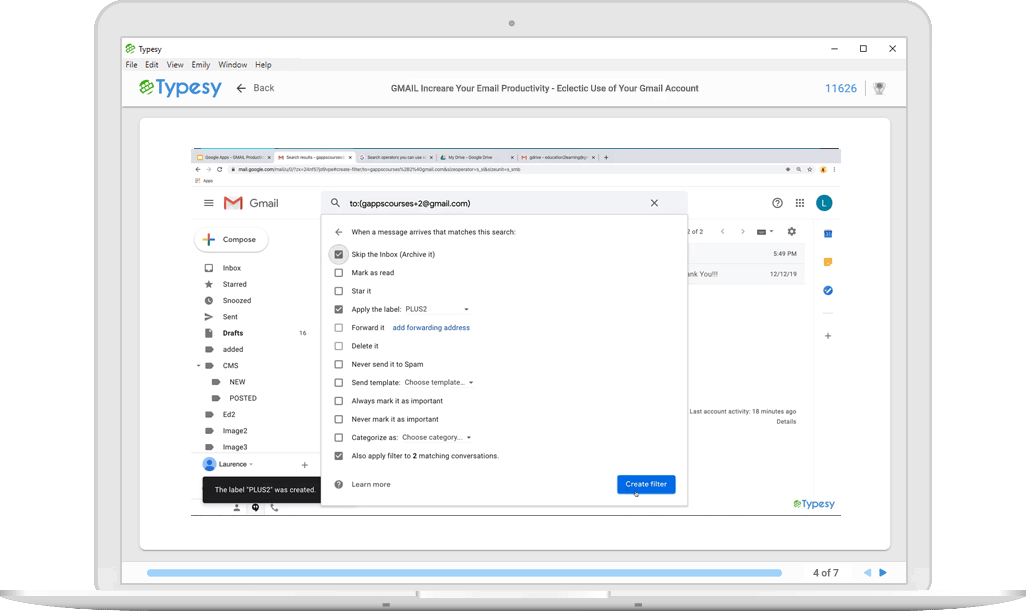Open the Hangouts phone calls icon

274,508
